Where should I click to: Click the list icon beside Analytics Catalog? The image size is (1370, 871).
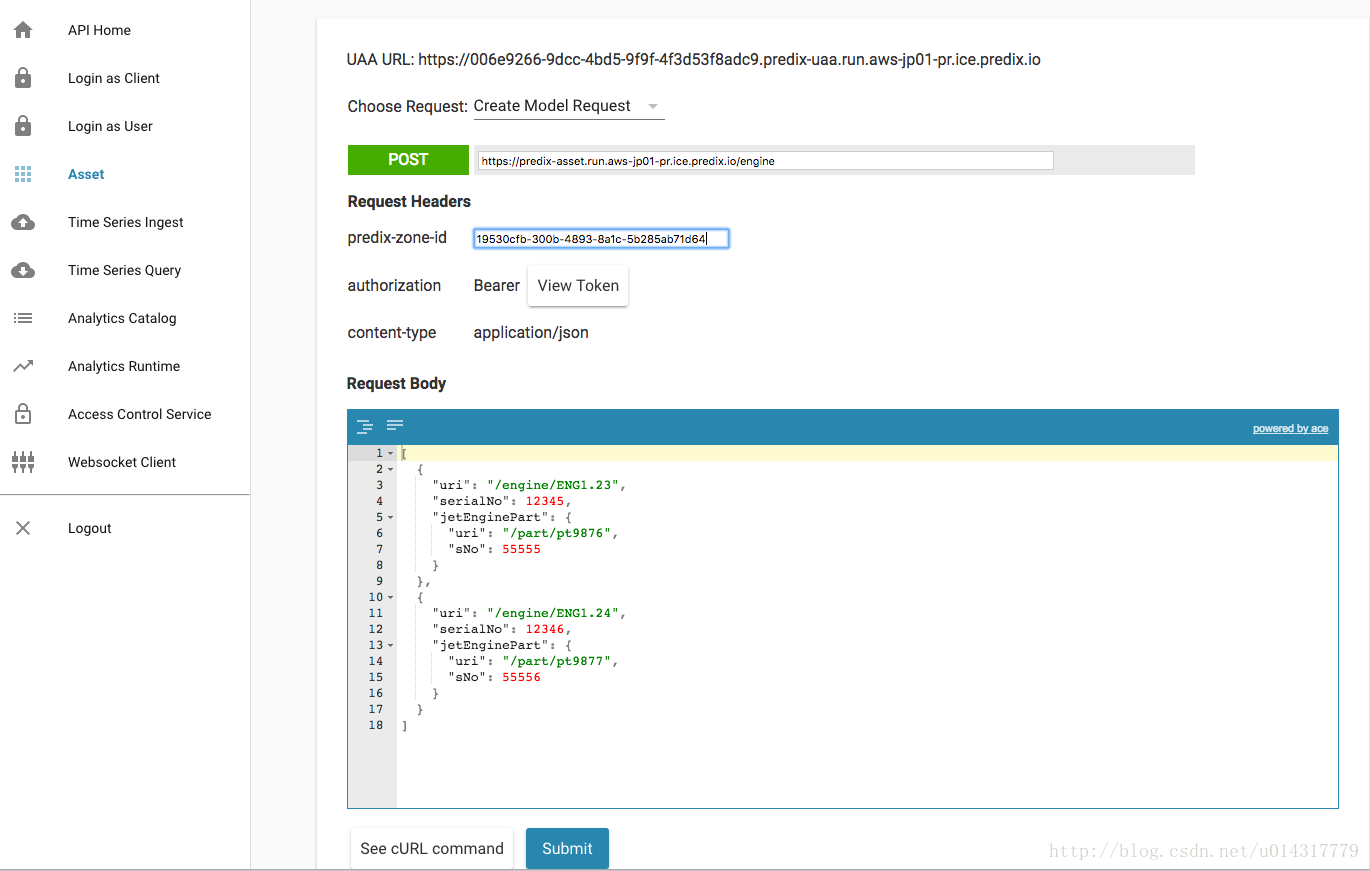tap(23, 318)
